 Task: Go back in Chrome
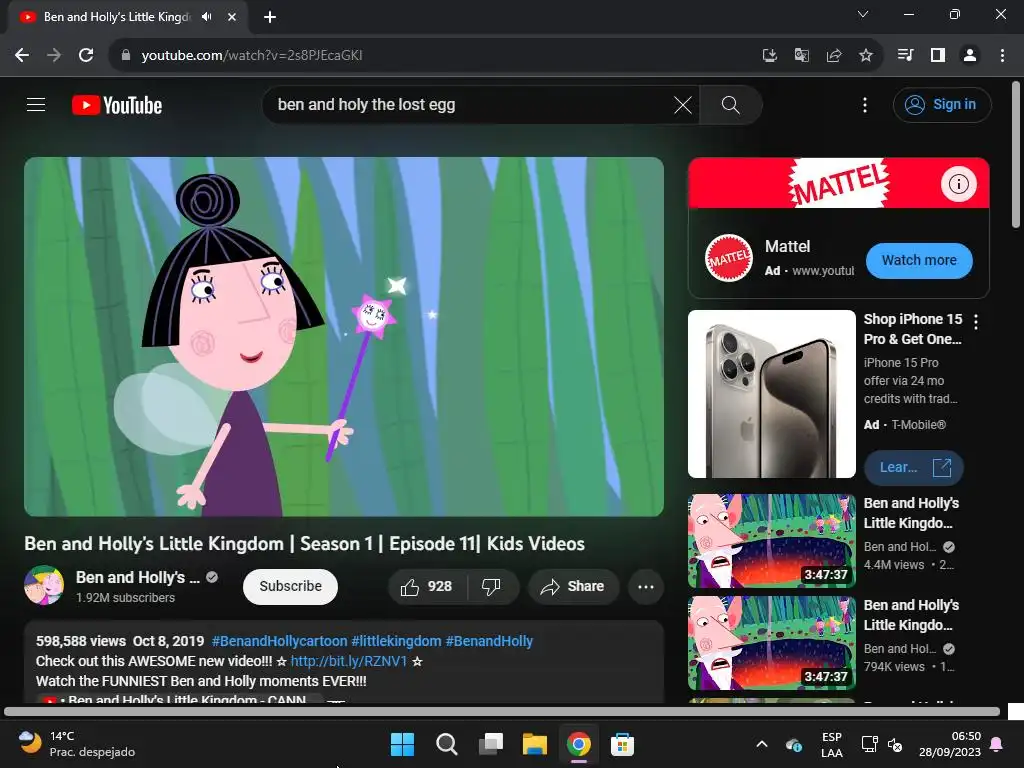click(22, 56)
